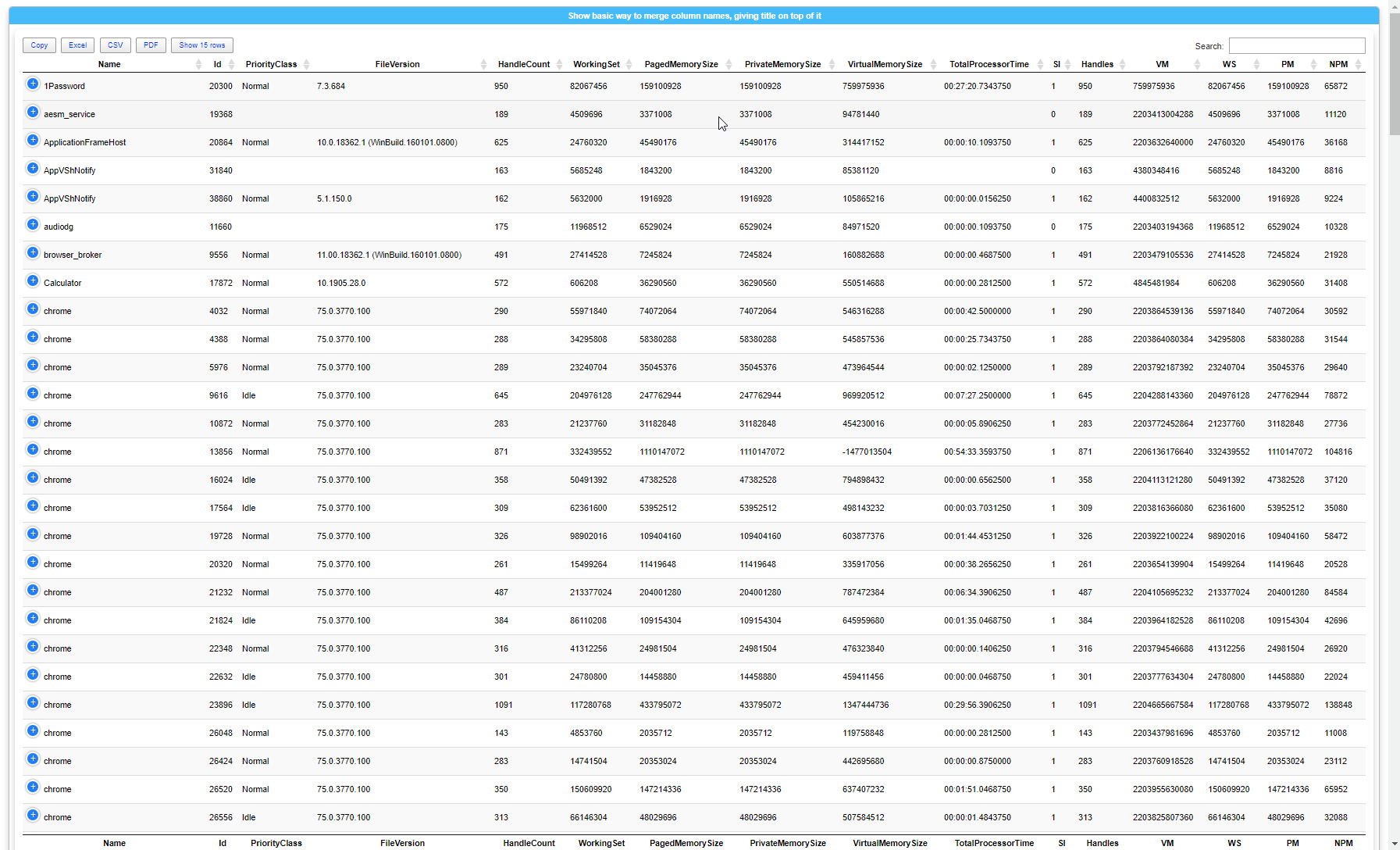Image resolution: width=1400 pixels, height=850 pixels.
Task: Expand the 1Password row details
Action: pyautogui.click(x=33, y=84)
